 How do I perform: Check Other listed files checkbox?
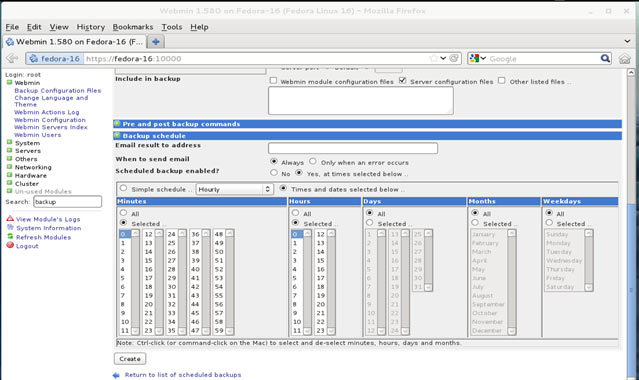(502, 81)
